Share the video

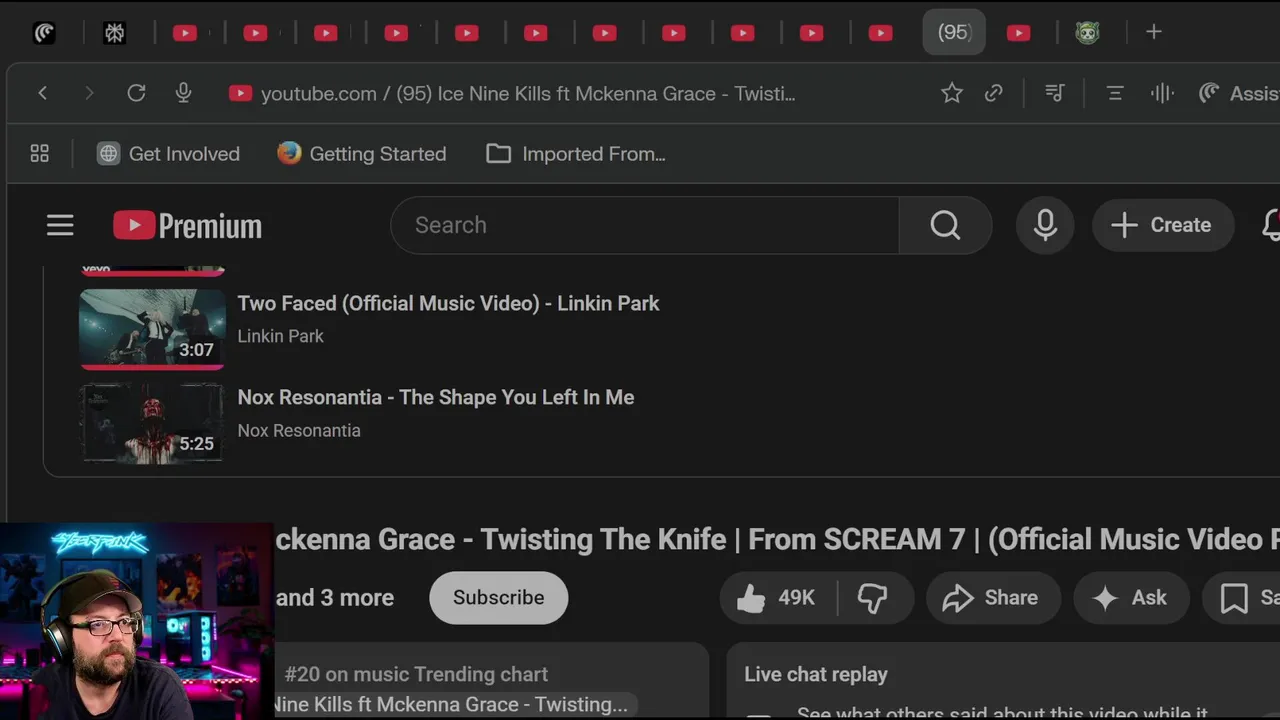pos(991,598)
